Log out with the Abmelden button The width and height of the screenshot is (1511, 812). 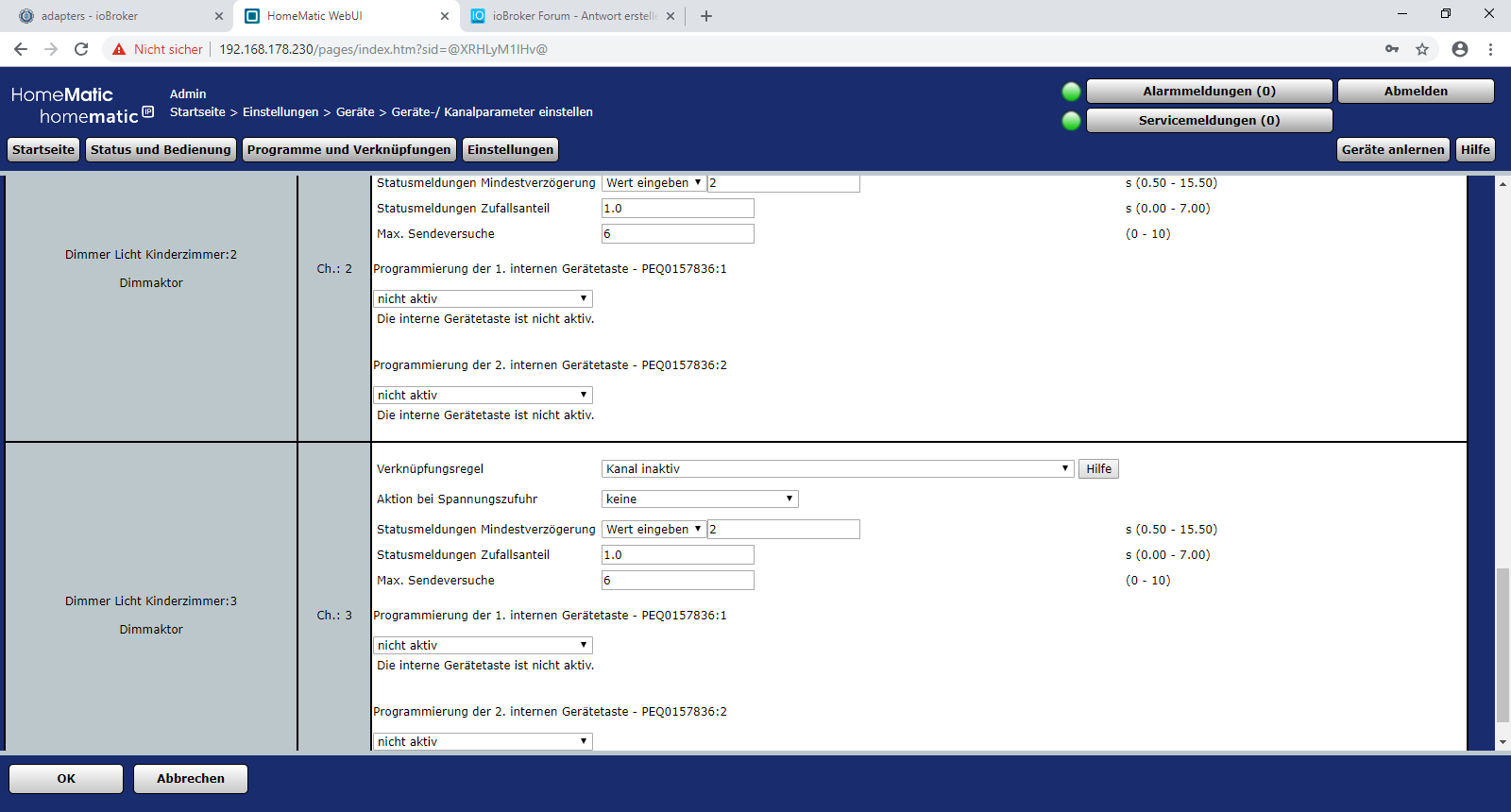pos(1416,92)
